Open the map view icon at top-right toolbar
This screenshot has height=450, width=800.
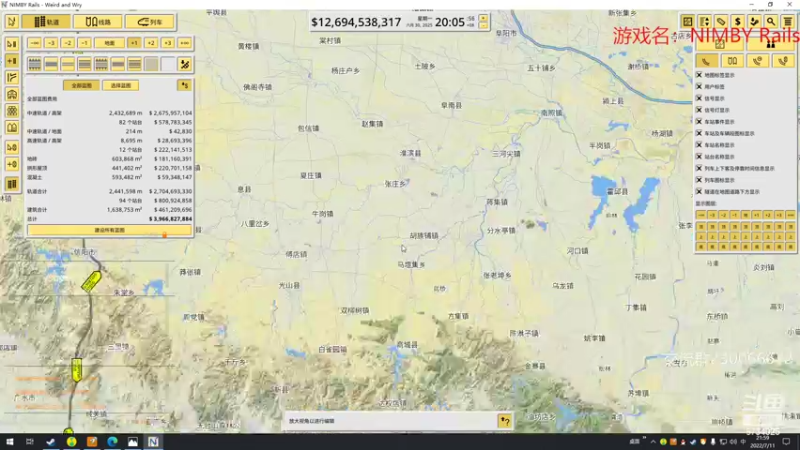687,21
